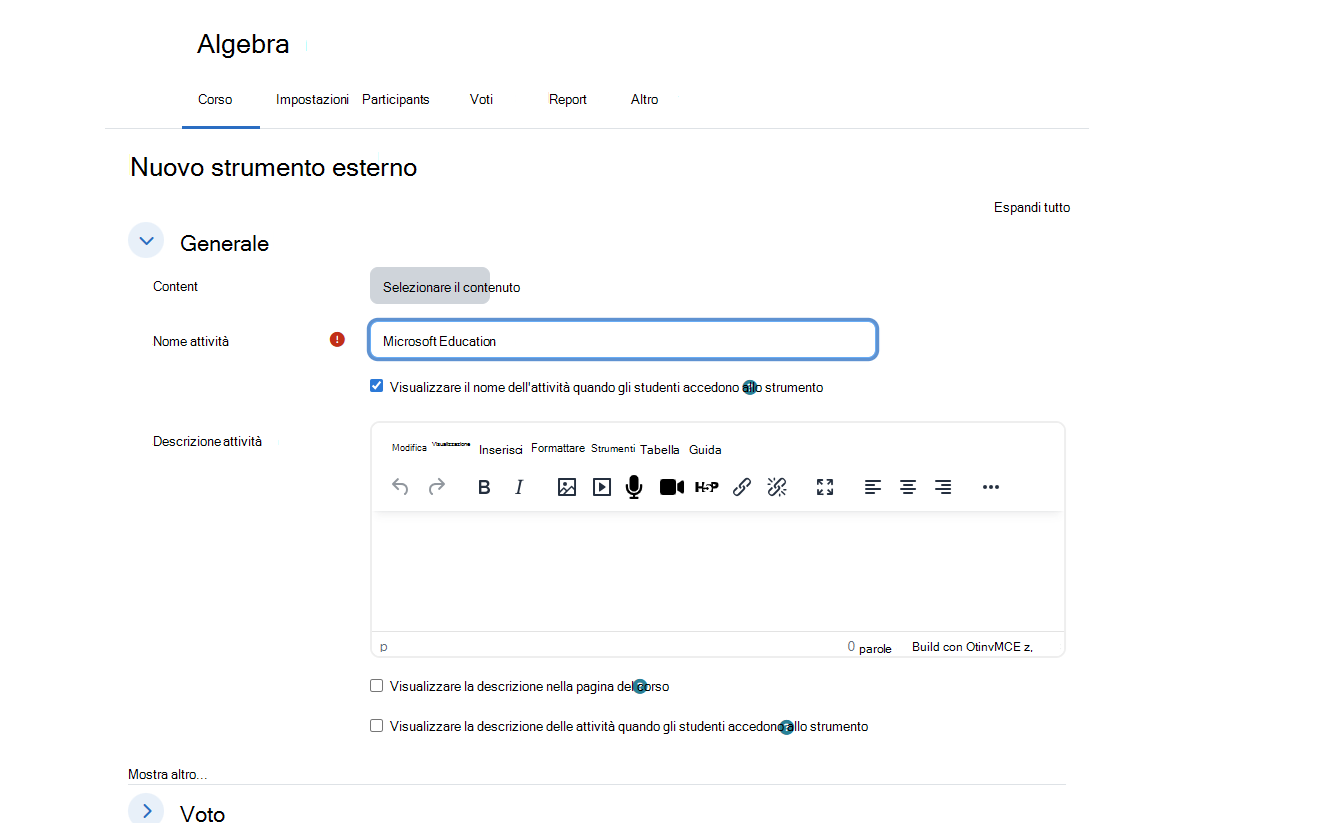Open the Impostazioni tab
The image size is (1324, 823).
(312, 100)
